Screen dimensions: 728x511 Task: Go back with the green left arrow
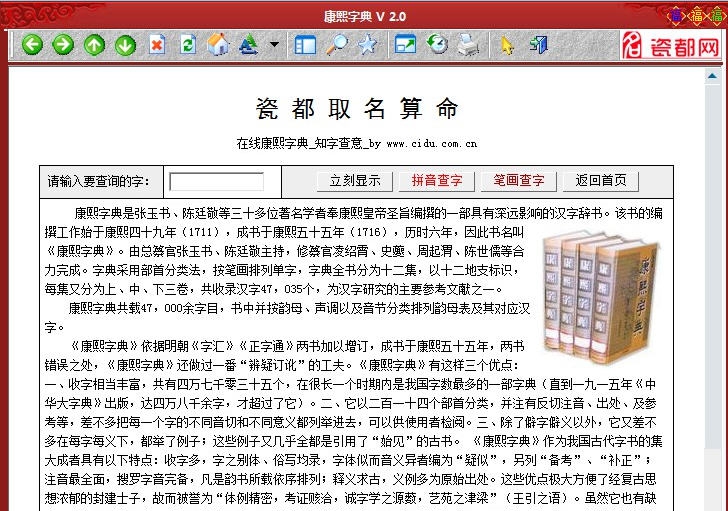[x=32, y=45]
